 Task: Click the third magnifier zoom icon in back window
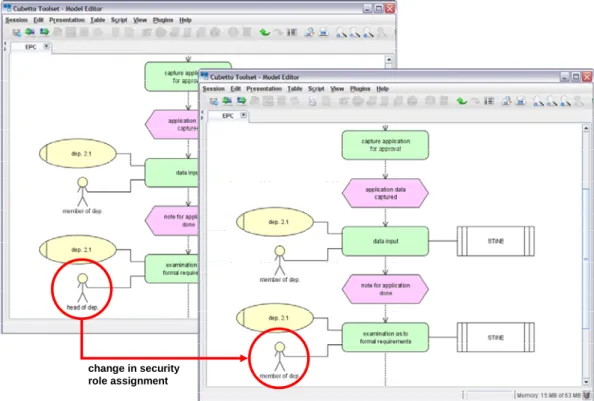tap(368, 33)
